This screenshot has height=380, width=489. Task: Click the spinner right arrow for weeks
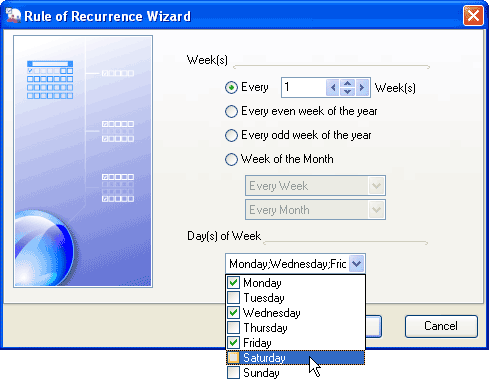(362, 88)
